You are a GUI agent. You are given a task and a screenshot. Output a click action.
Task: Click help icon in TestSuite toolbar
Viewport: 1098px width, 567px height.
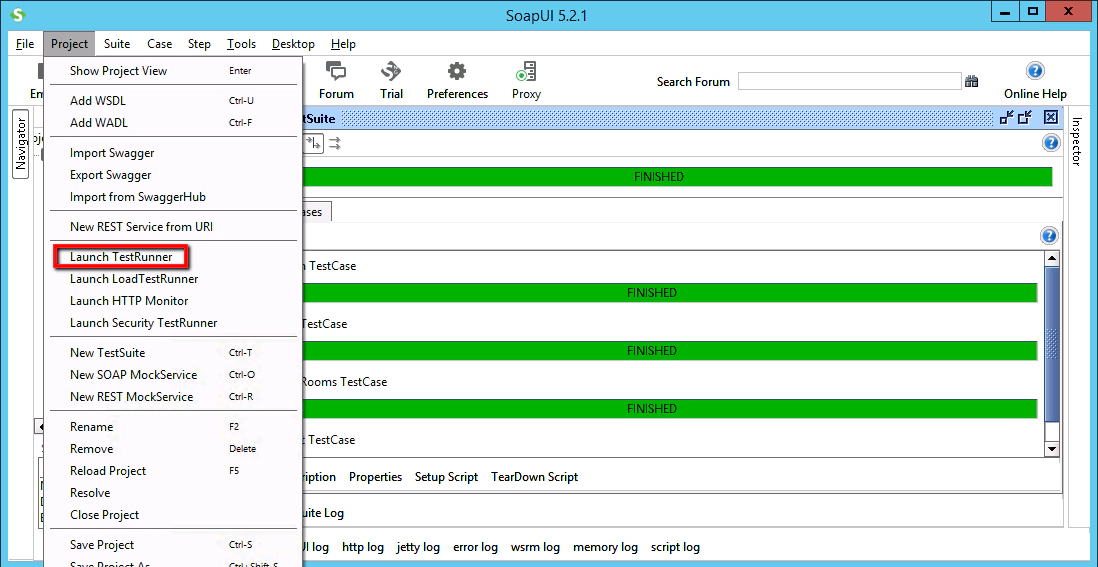pos(1051,143)
